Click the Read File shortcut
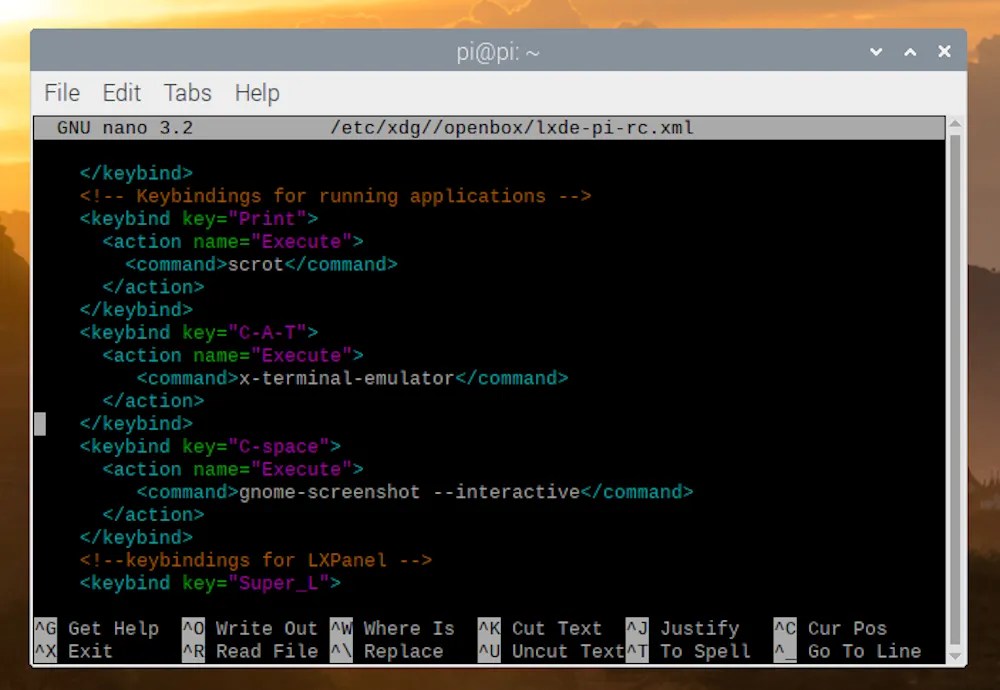The height and width of the screenshot is (690, 1000). point(266,651)
